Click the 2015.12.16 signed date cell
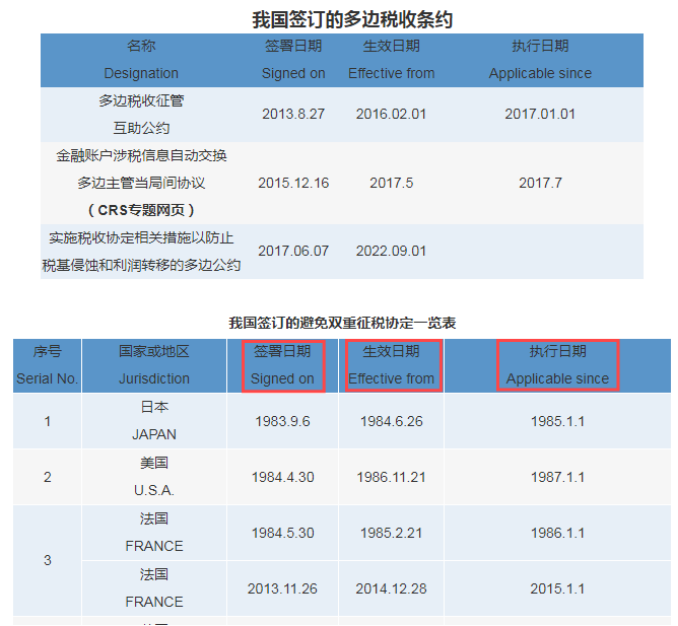678x626 pixels. (x=293, y=183)
